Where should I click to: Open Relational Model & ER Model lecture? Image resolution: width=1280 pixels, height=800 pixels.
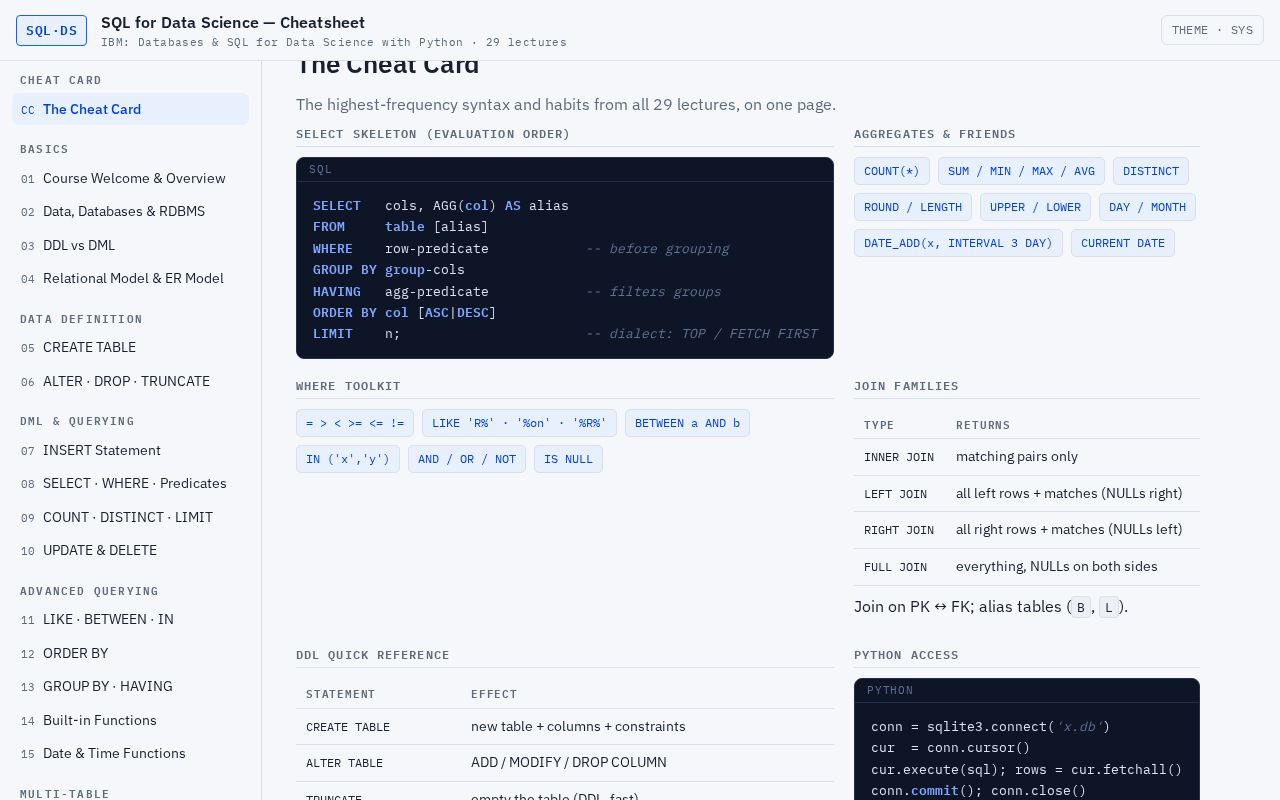(130, 278)
